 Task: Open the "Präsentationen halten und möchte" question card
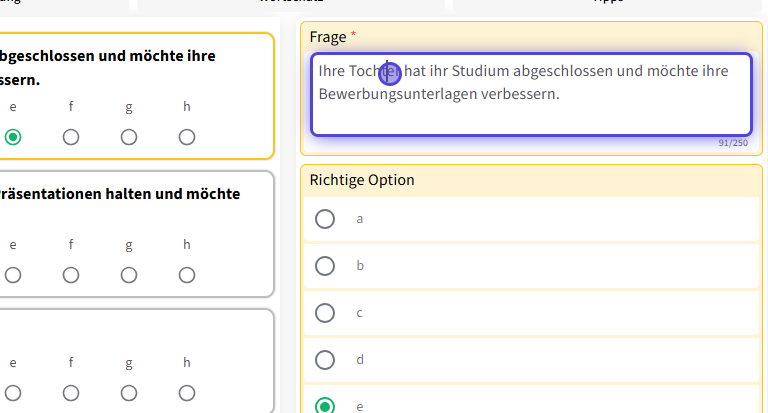[x=120, y=194]
